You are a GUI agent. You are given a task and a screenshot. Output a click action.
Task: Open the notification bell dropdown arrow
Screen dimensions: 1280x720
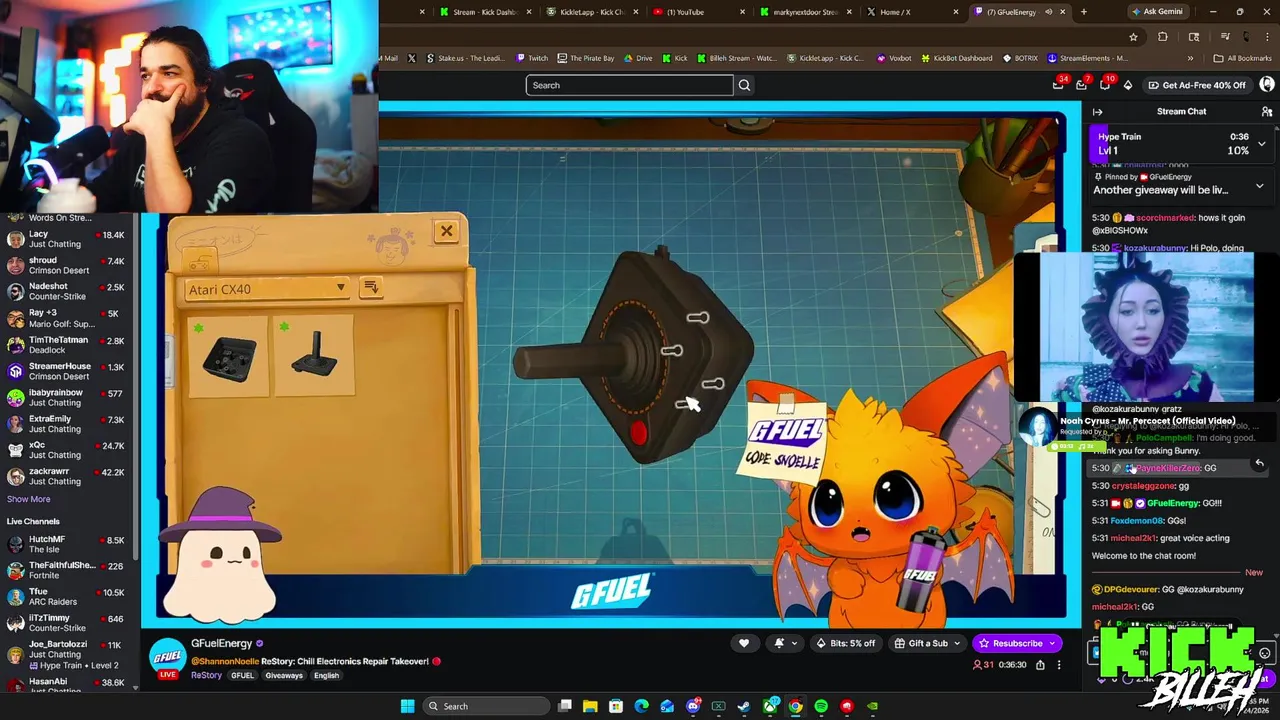tap(793, 643)
